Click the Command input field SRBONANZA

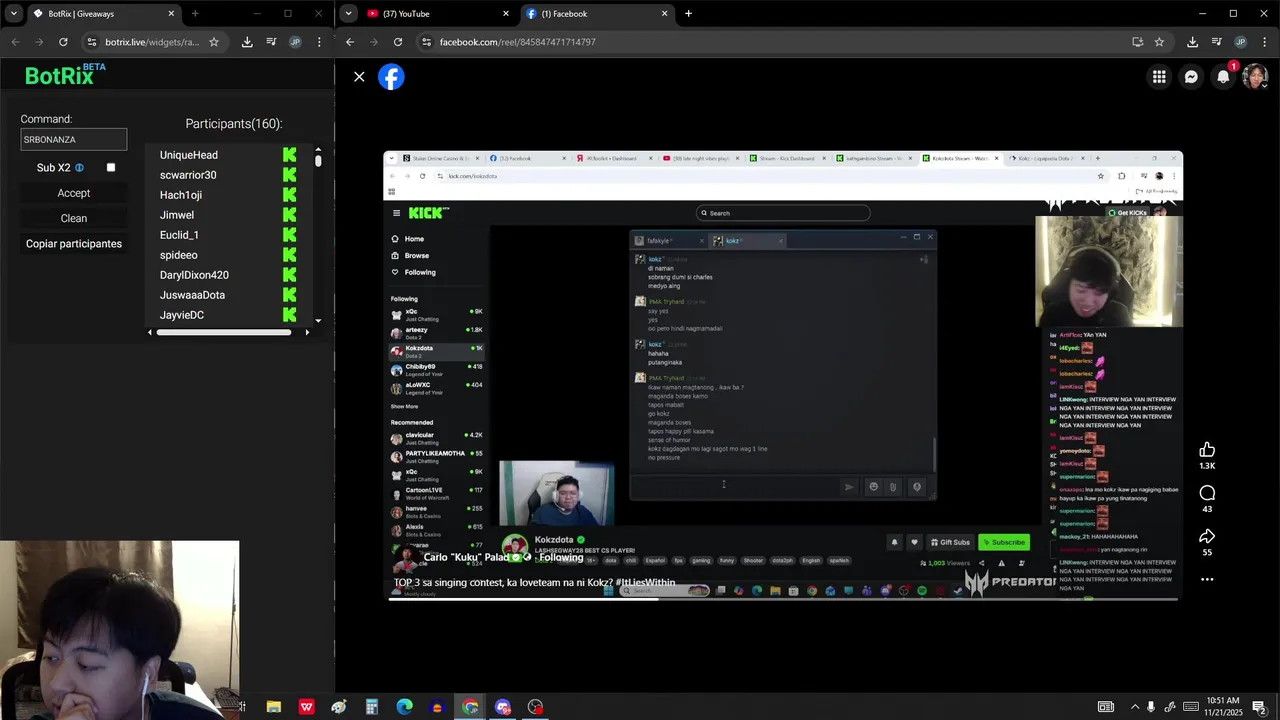(x=74, y=140)
